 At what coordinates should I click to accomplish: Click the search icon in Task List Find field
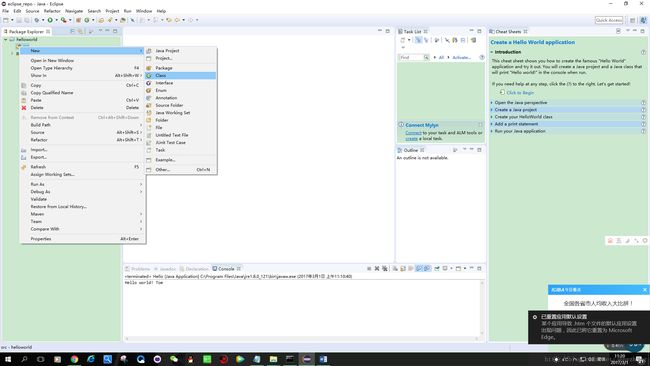coord(426,57)
